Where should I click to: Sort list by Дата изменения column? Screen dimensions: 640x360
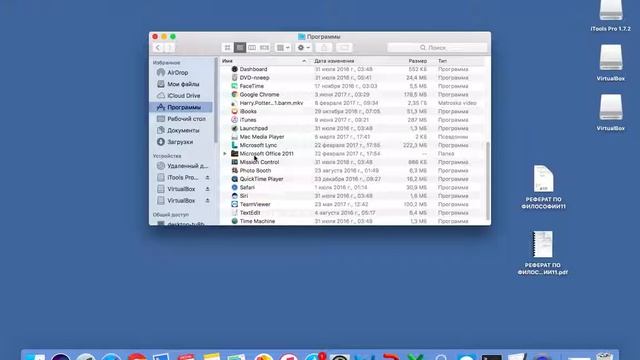pos(334,61)
